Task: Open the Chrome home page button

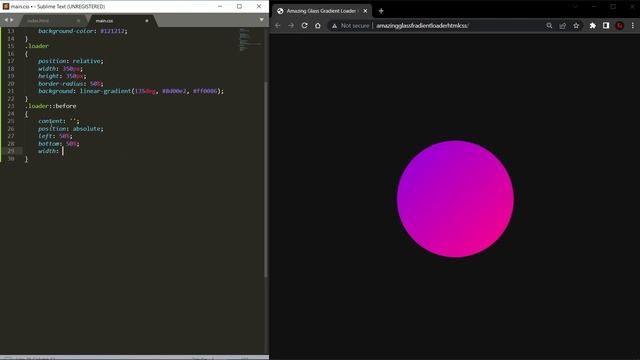Action: (318, 25)
